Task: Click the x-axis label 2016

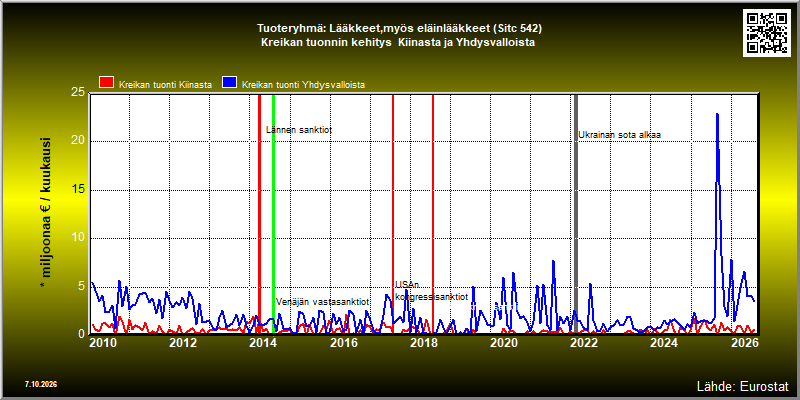Action: pos(343,343)
